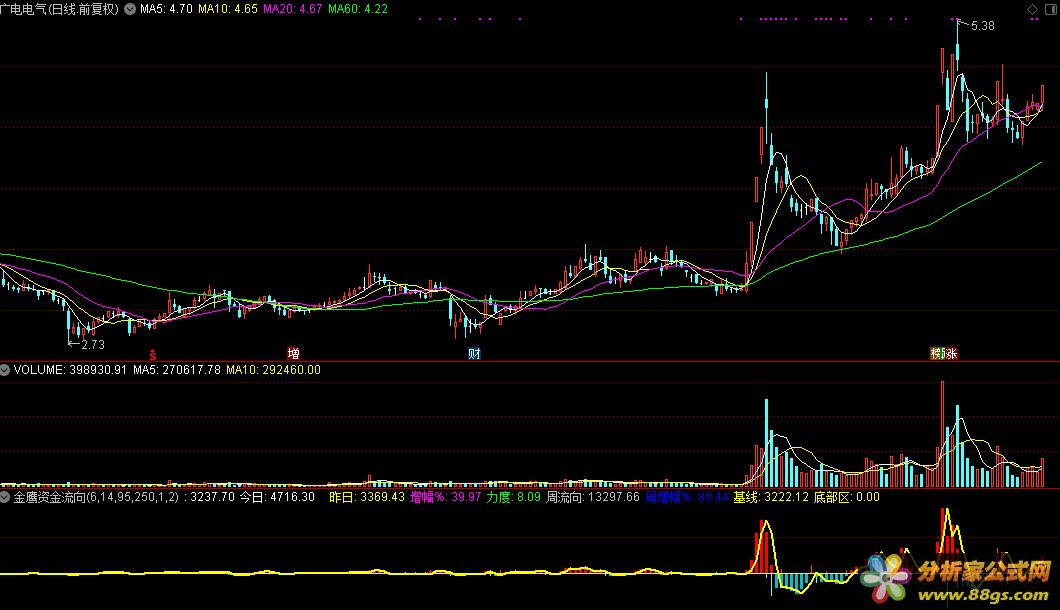Click the 5.38 high price label
This screenshot has height=610, width=1060.
click(x=982, y=26)
